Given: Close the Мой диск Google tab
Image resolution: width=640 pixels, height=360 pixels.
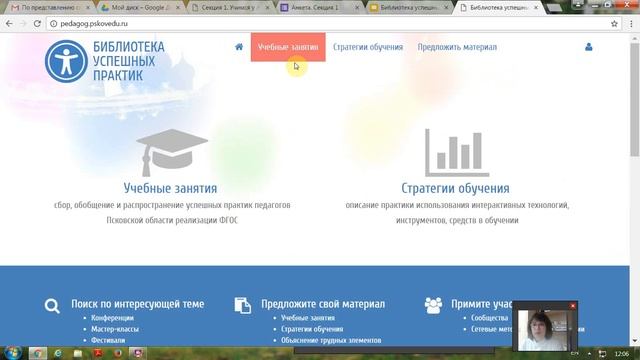Looking at the screenshot, I should coord(178,7).
